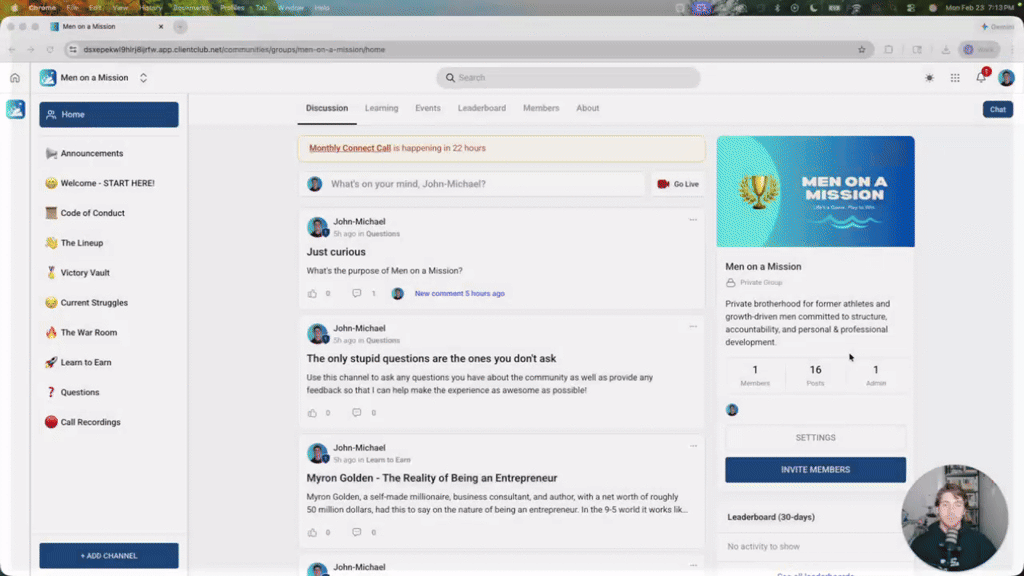Open the Chrome menu in macOS menu bar
This screenshot has width=1024, height=576.
pyautogui.click(x=42, y=8)
